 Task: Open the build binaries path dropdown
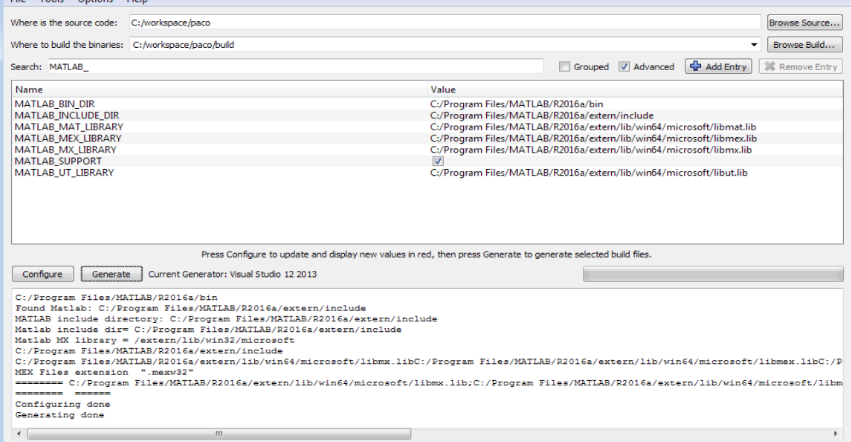(753, 45)
